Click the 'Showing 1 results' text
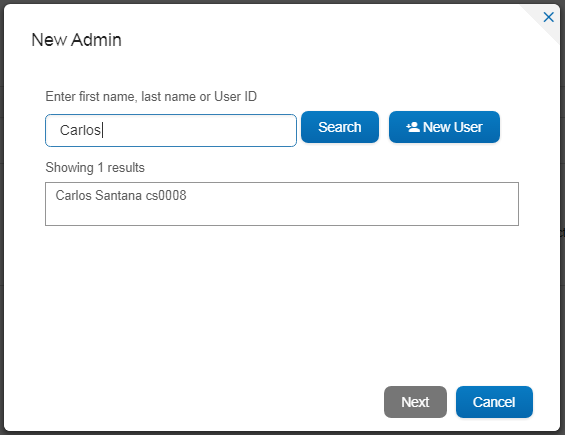 pos(95,168)
